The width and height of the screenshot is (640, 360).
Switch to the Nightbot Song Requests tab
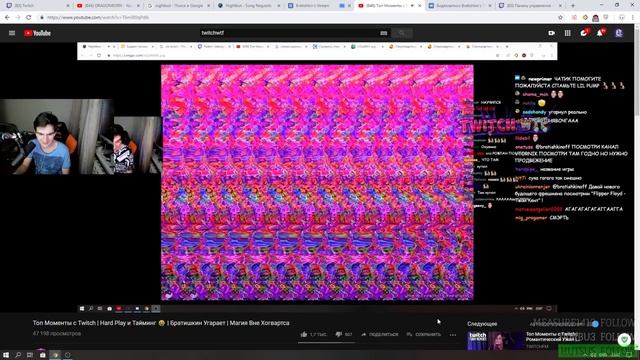pyautogui.click(x=249, y=6)
